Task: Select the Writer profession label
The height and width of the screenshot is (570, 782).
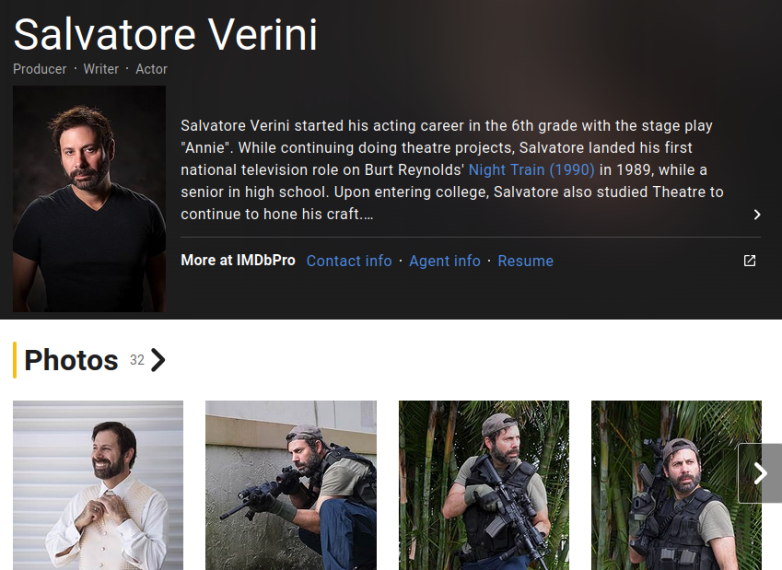Action: [101, 69]
